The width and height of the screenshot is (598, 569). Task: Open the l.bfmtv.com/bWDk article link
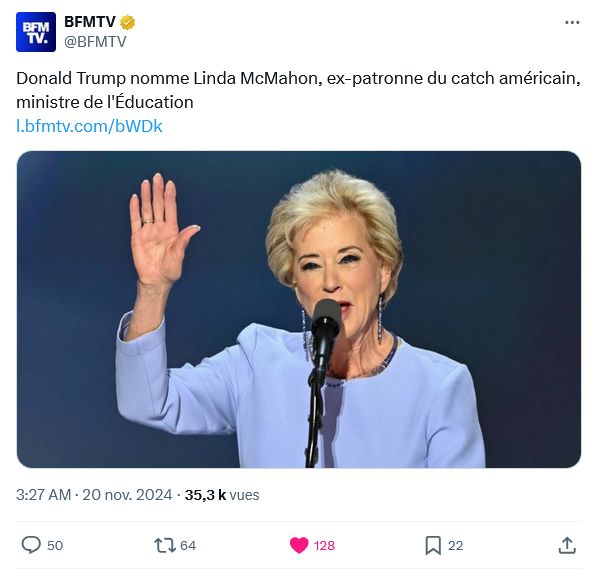[x=89, y=126]
